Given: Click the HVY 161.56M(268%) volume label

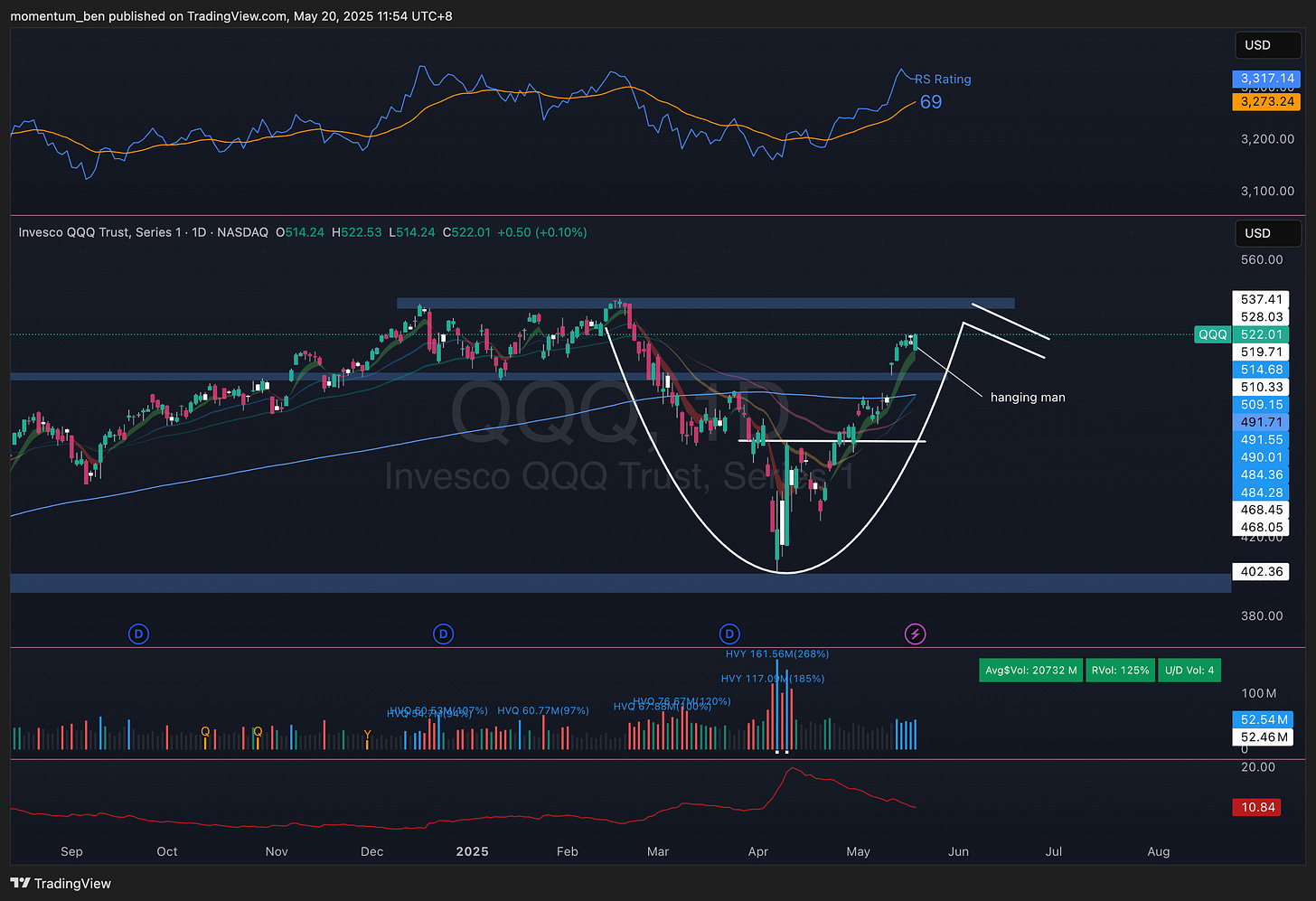Looking at the screenshot, I should coord(777,653).
